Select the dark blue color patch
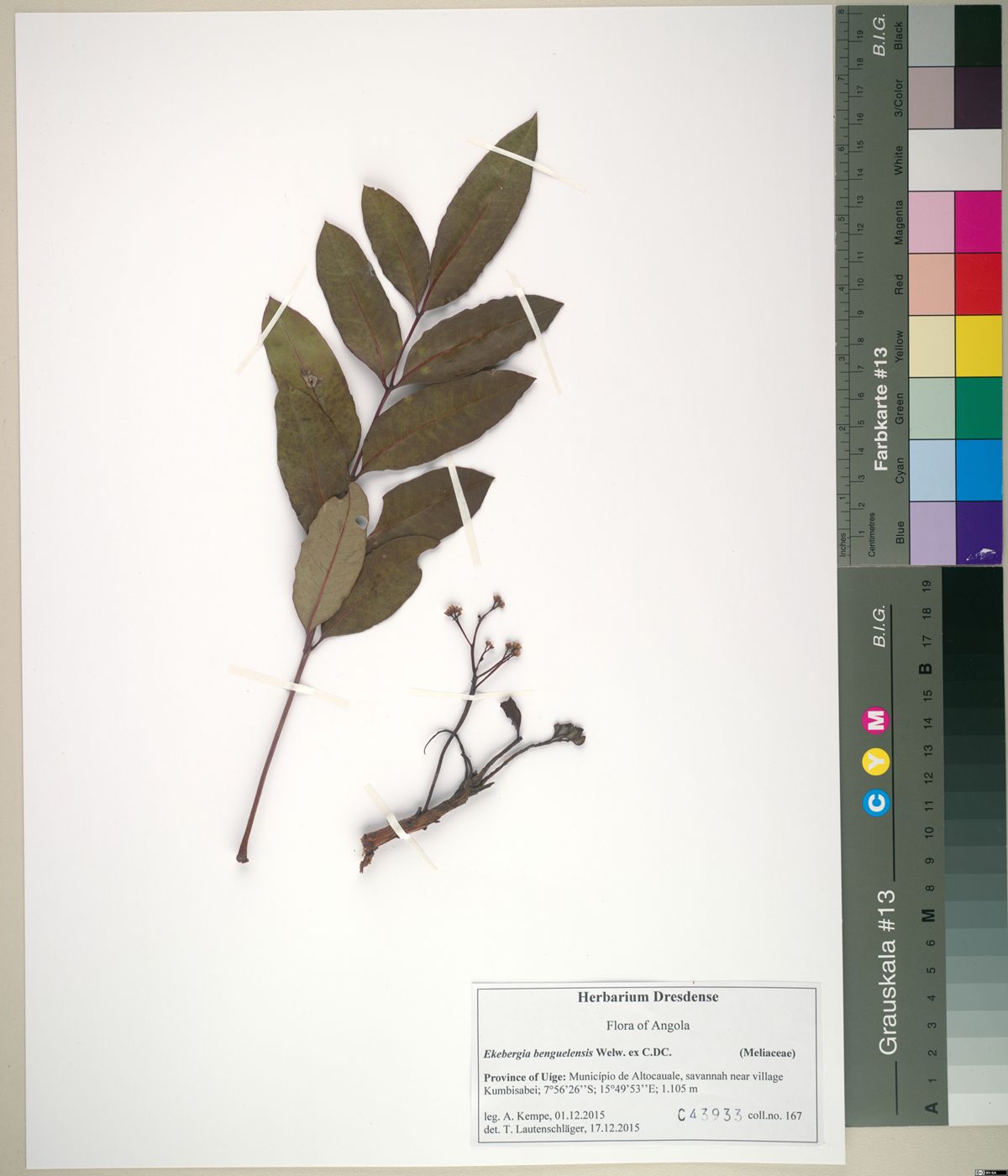The width and height of the screenshot is (1008, 1176). tap(978, 533)
